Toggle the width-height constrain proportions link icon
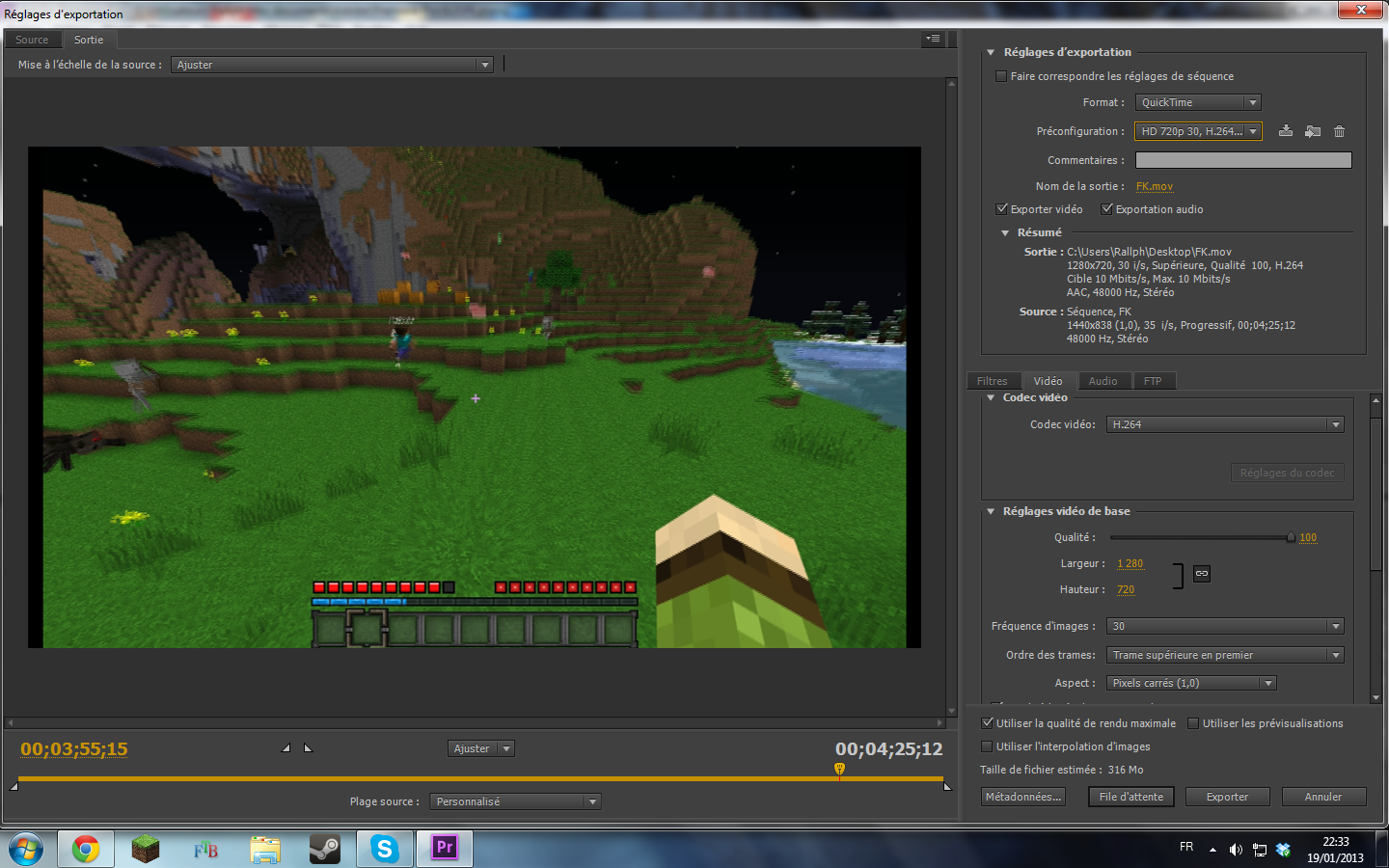The width and height of the screenshot is (1389, 868). click(1202, 574)
